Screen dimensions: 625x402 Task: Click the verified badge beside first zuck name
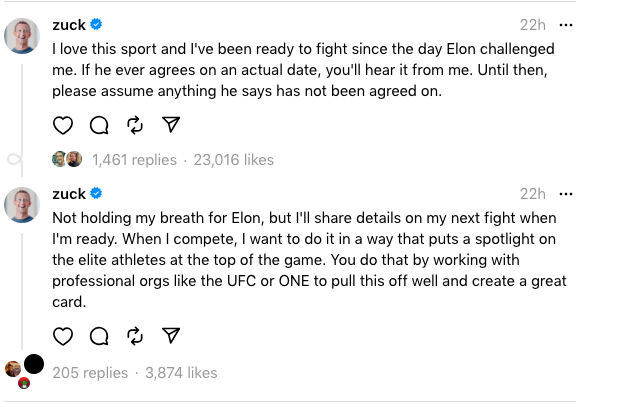pyautogui.click(x=97, y=24)
